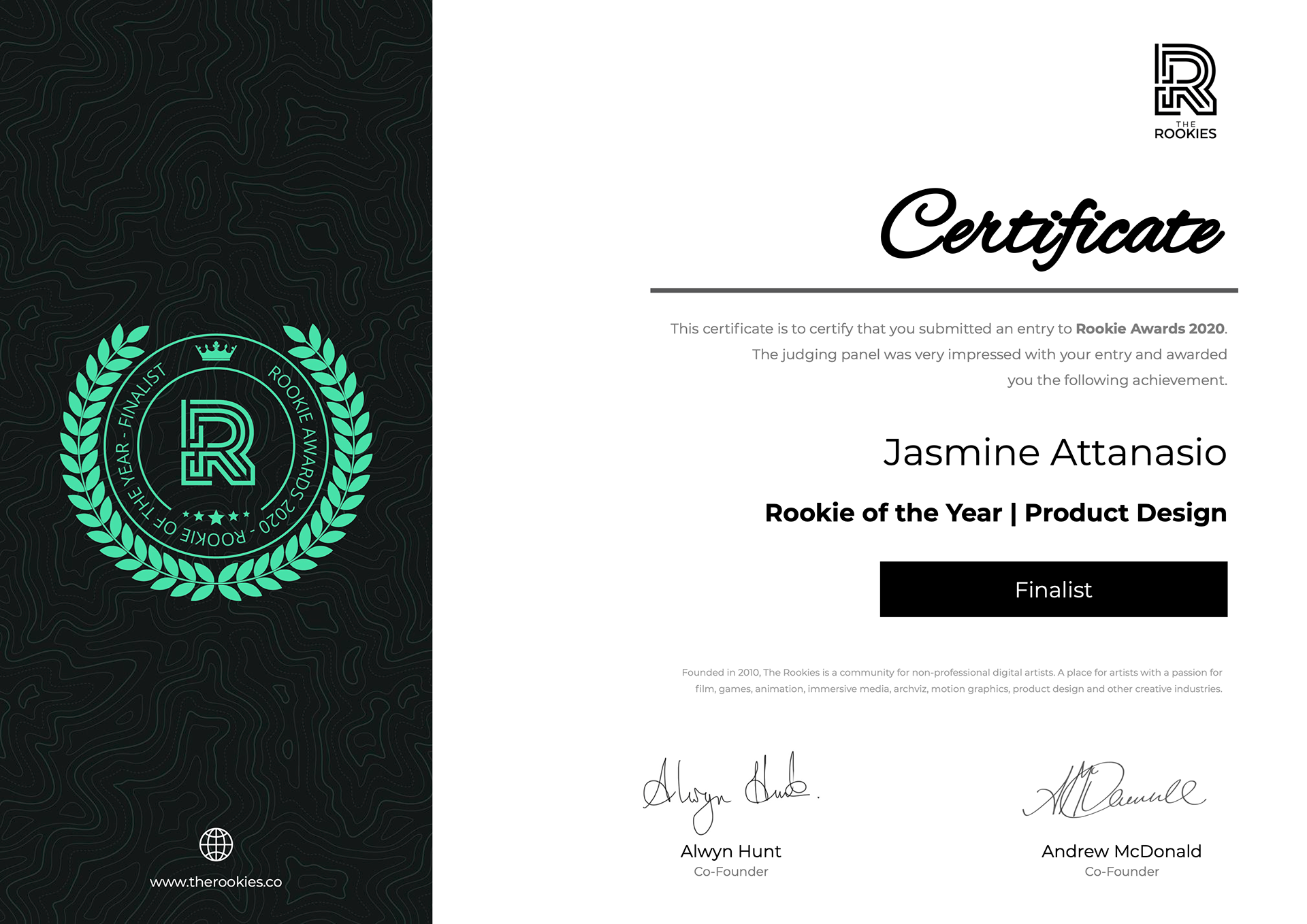Screen dimensions: 1307x924
Task: Click Andrew McDonald's handwritten signature
Action: 1114,789
